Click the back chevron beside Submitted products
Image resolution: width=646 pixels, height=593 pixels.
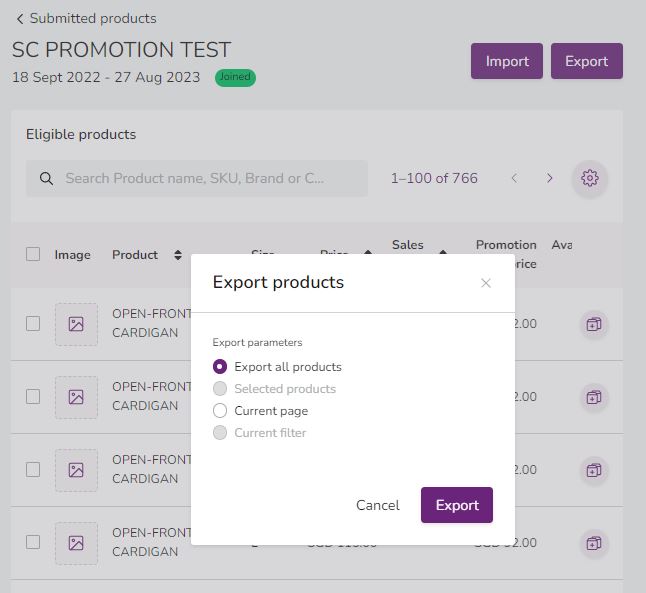(19, 18)
